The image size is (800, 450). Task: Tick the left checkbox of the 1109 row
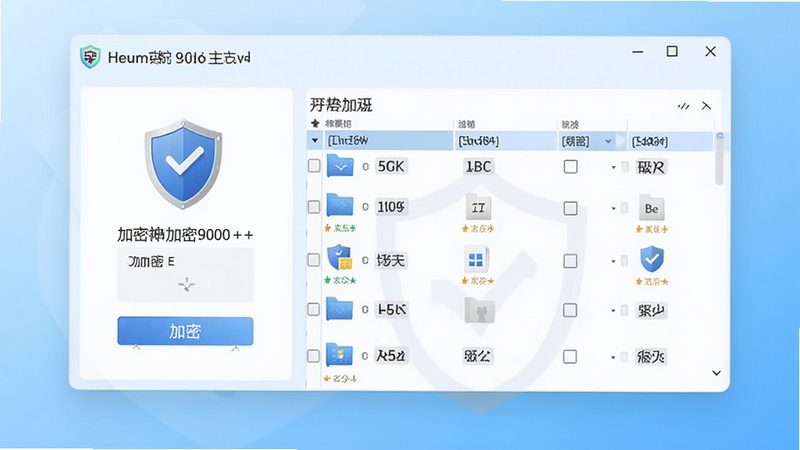click(x=314, y=207)
